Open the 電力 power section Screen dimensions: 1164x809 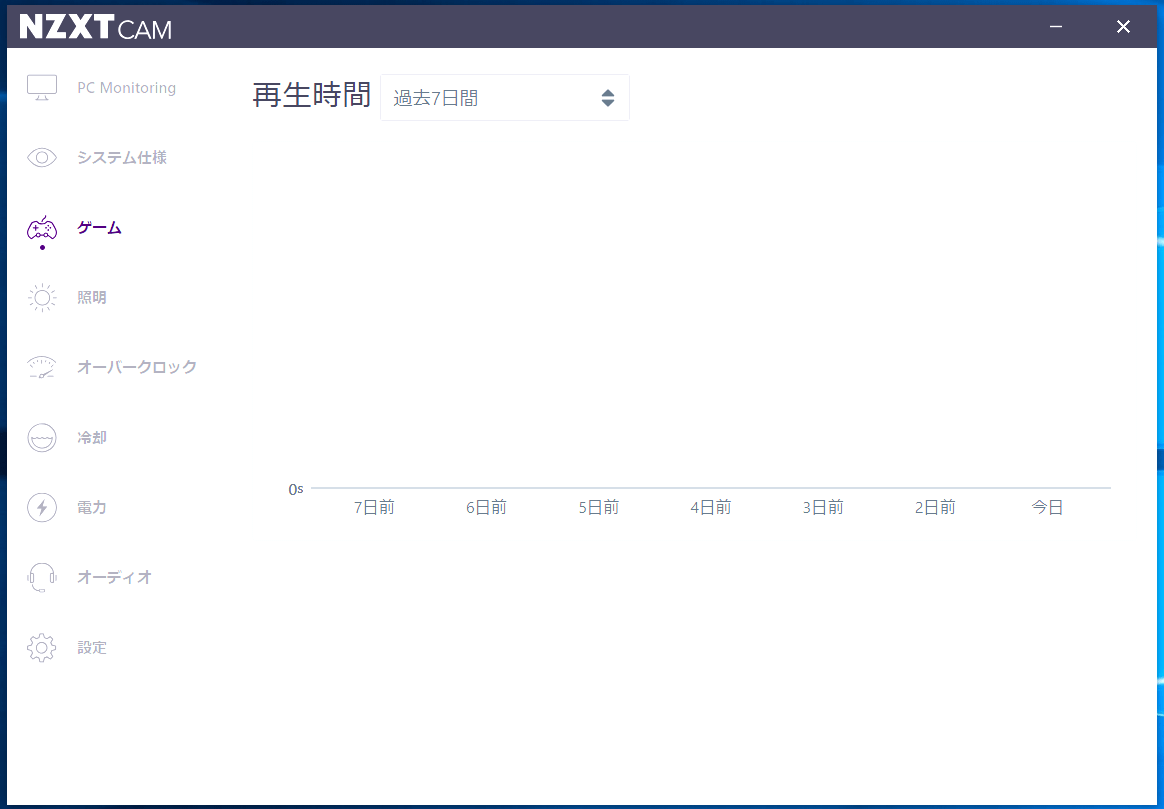pyautogui.click(x=92, y=508)
